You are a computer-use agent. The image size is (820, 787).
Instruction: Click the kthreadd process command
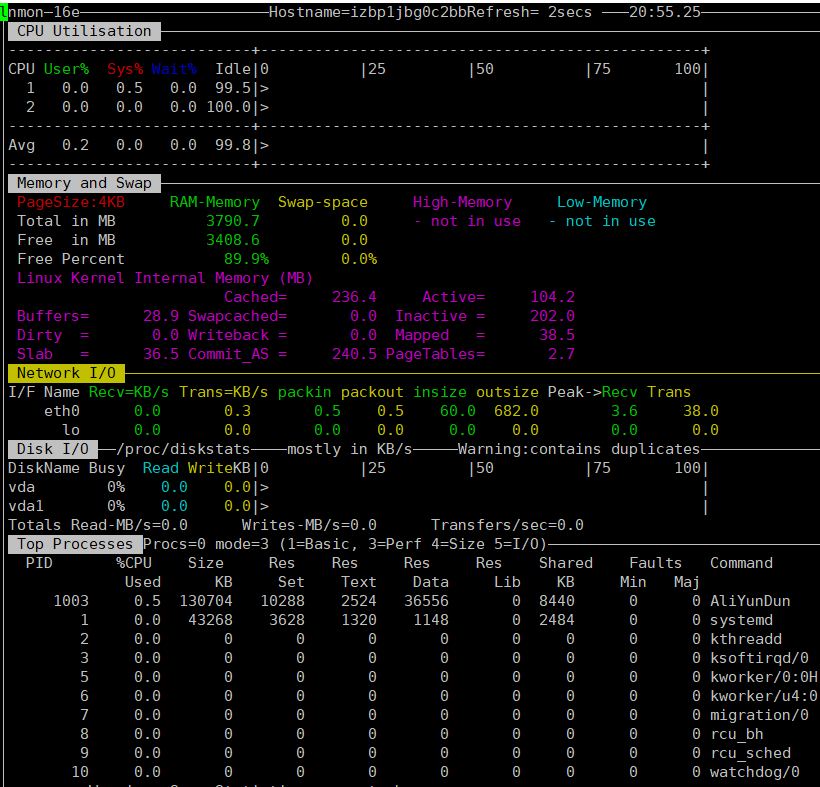[746, 639]
